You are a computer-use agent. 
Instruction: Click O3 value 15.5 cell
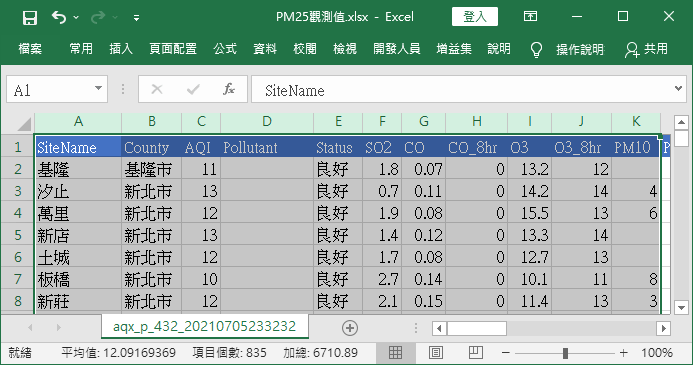click(x=529, y=213)
